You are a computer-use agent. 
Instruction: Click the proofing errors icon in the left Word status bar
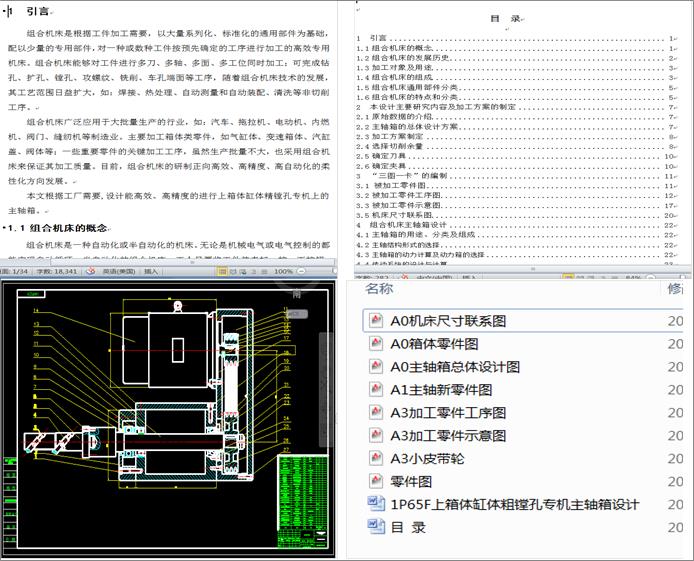click(90, 271)
